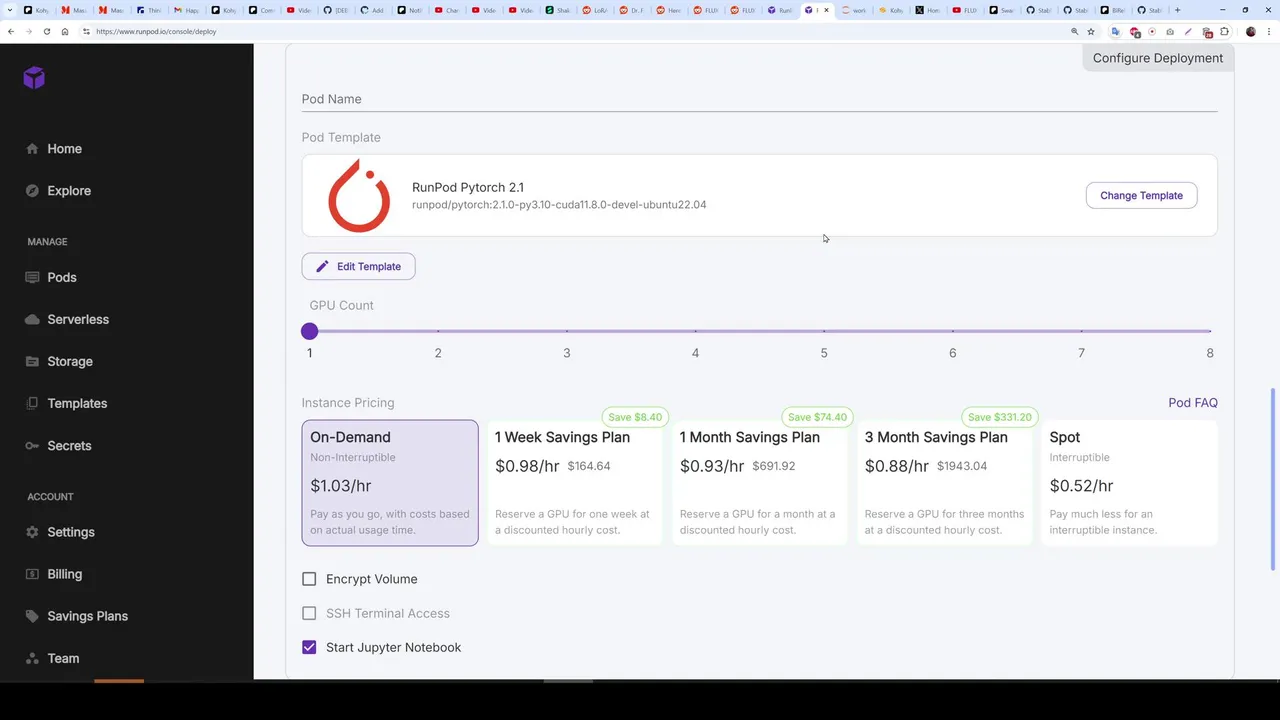This screenshot has height=720, width=1280.
Task: Open Secrets via the key icon
Action: click(32, 446)
